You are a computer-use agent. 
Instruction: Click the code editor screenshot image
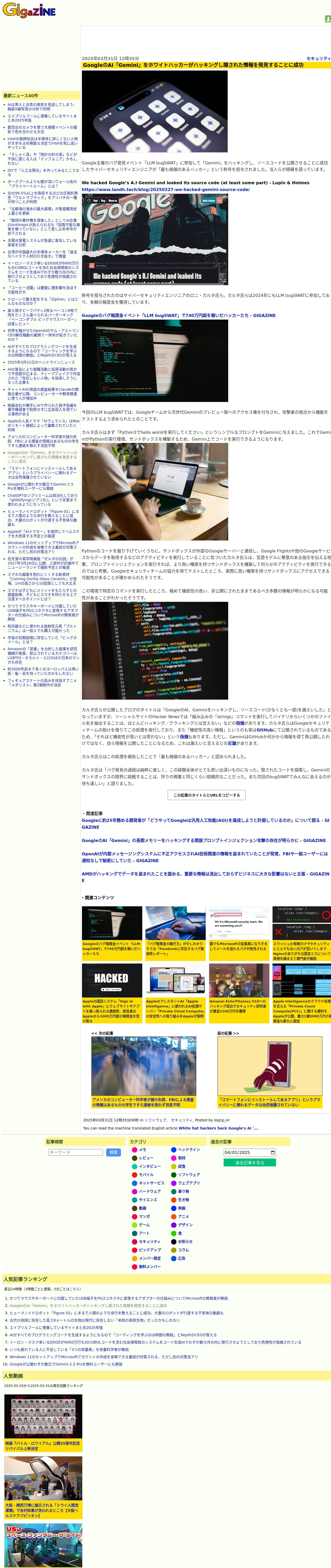pos(155,651)
